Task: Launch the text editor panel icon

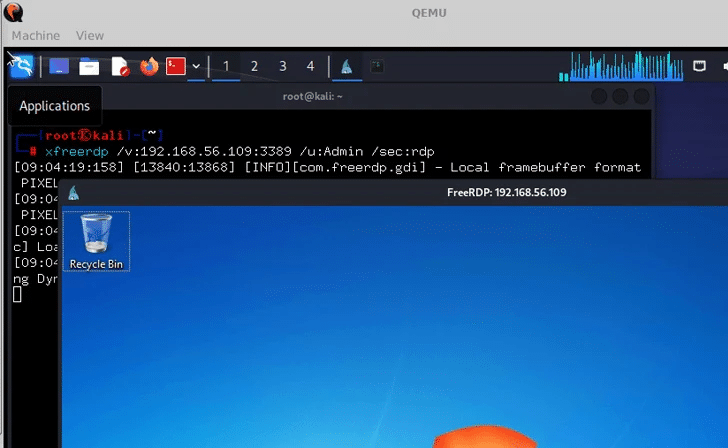Action: tap(120, 66)
